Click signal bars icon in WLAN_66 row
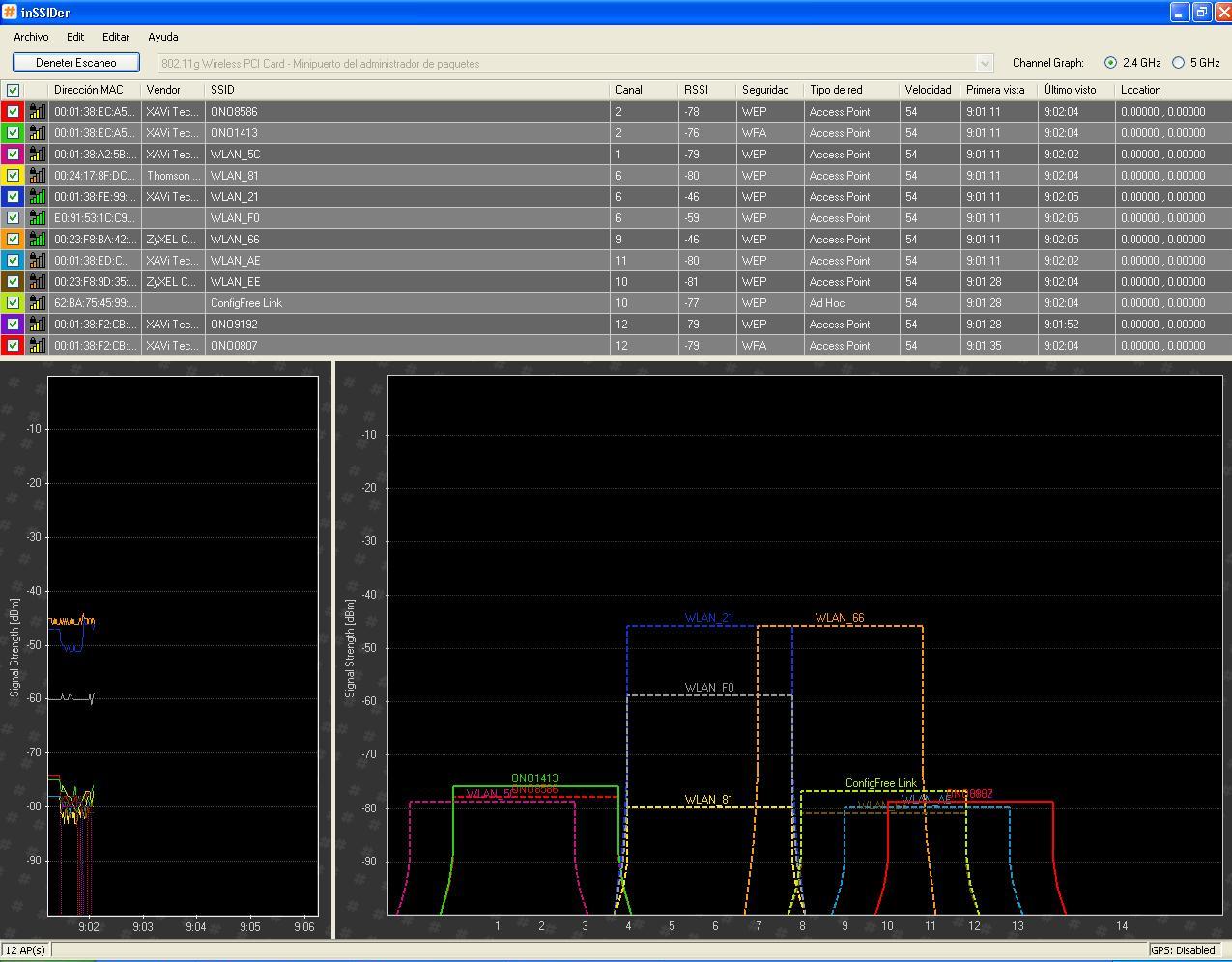The image size is (1232, 962). tap(37, 240)
